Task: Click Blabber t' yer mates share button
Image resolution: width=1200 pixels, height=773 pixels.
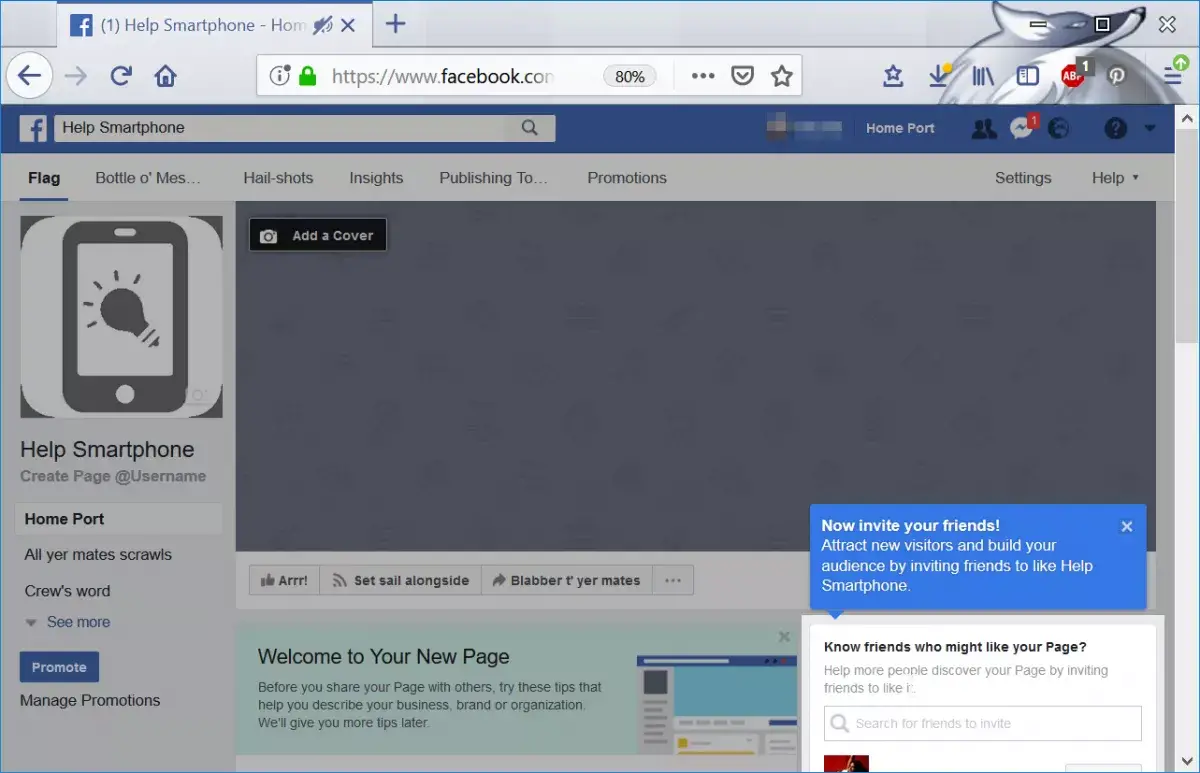Action: tap(567, 580)
